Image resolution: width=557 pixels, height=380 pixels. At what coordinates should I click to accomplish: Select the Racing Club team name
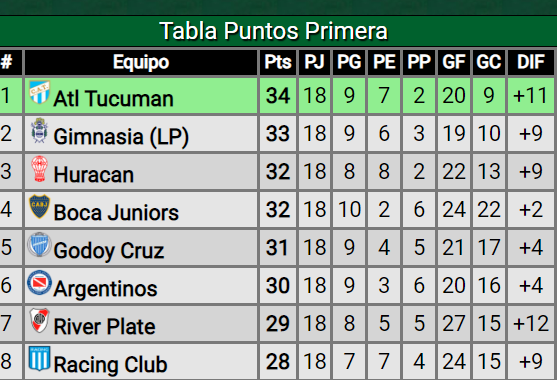[110, 364]
